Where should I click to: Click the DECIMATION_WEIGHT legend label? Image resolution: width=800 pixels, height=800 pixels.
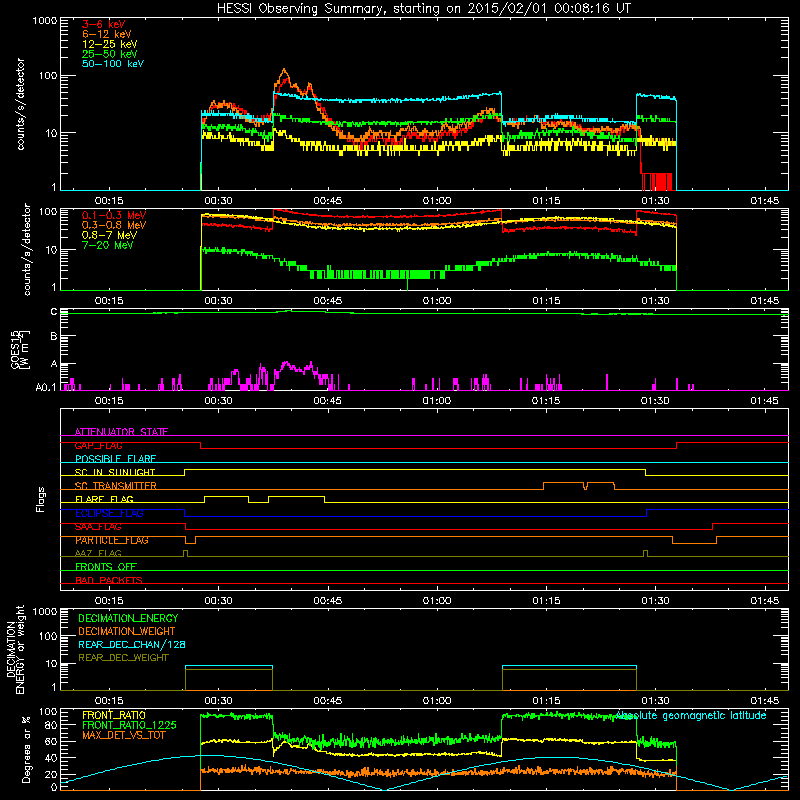tap(127, 631)
